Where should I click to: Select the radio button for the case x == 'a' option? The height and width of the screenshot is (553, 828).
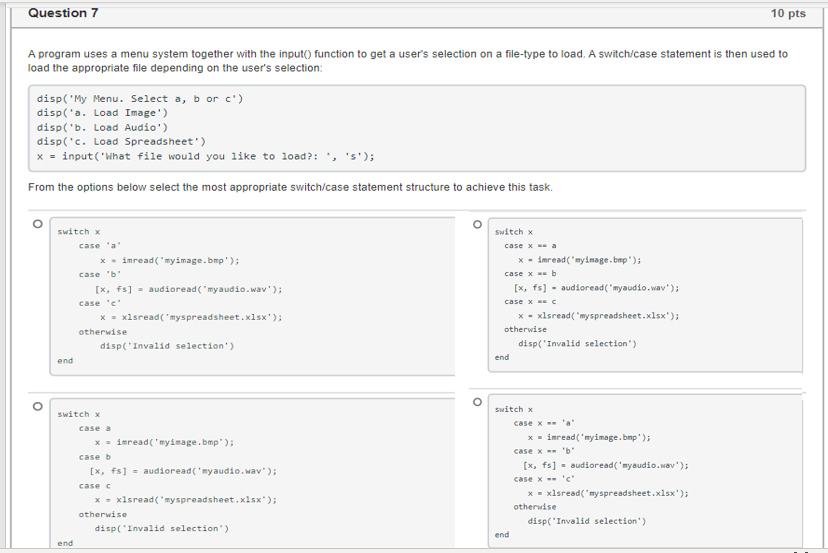(477, 402)
